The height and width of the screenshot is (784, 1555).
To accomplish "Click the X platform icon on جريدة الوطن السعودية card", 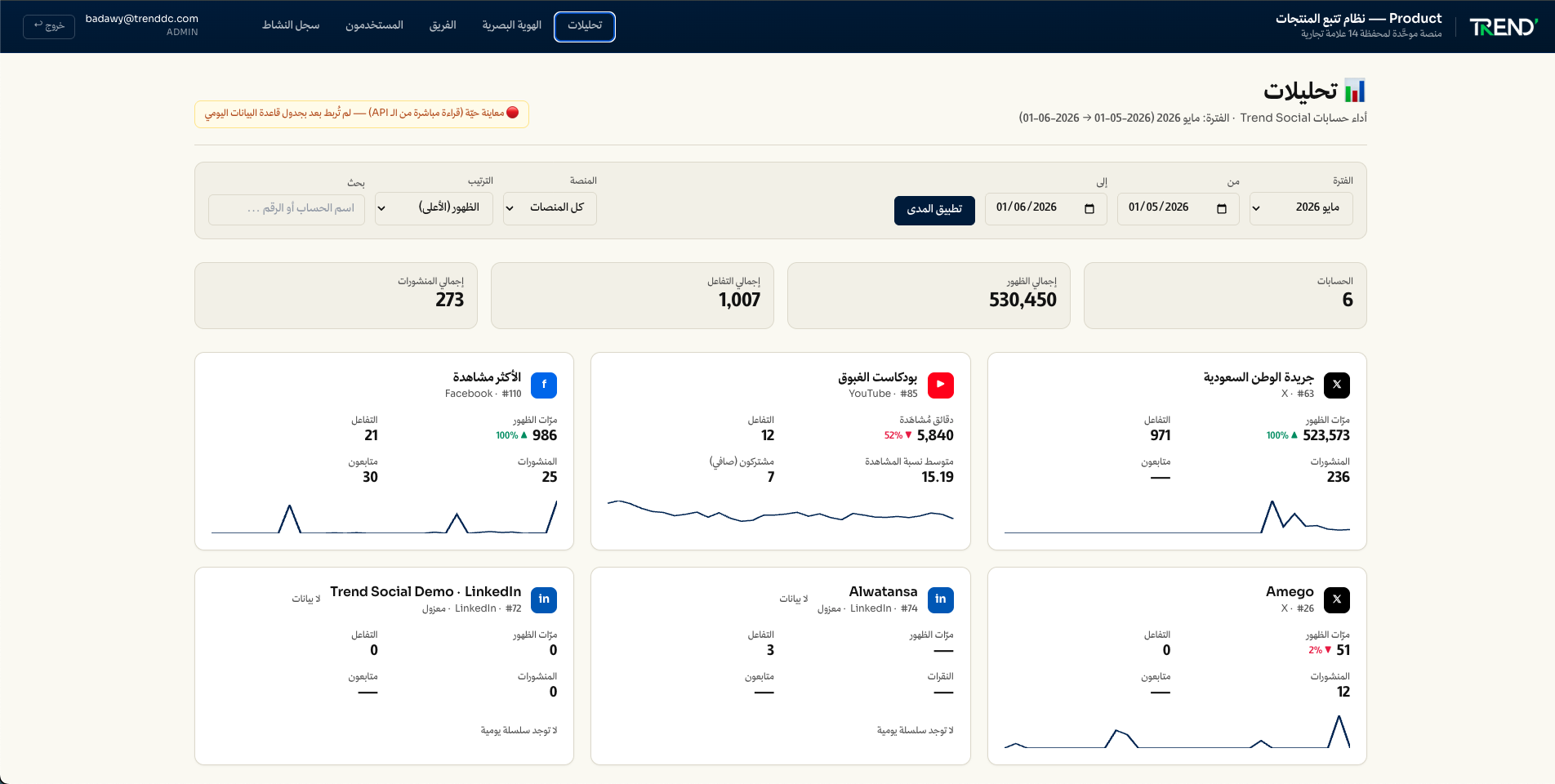I will coord(1337,385).
